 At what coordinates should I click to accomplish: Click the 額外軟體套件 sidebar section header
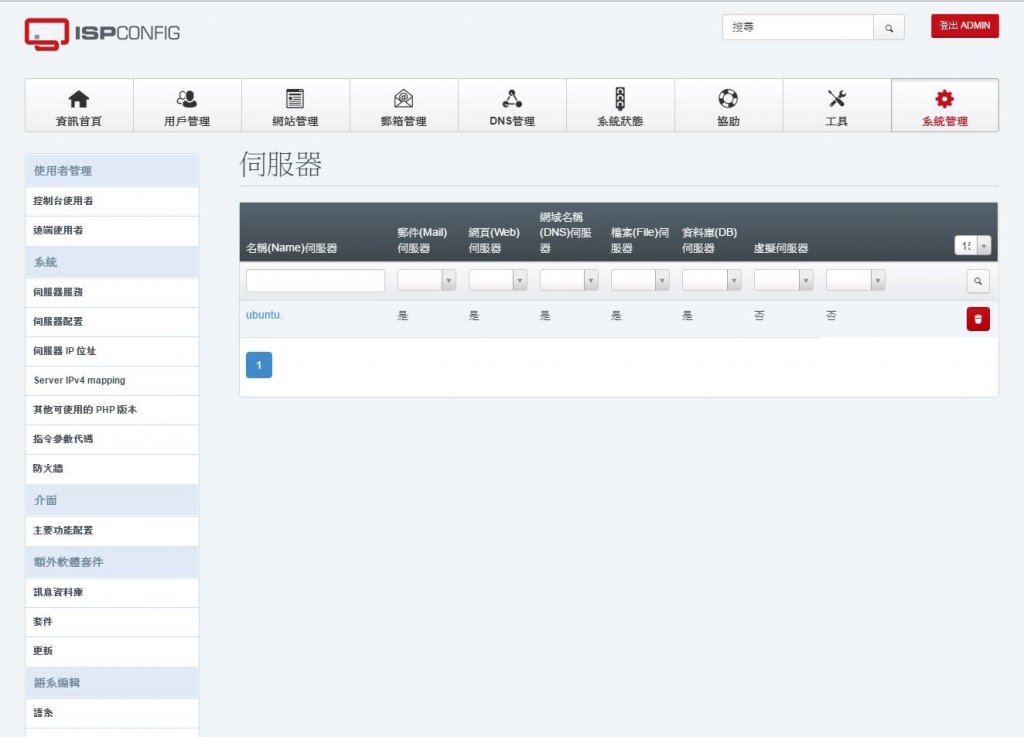(112, 562)
